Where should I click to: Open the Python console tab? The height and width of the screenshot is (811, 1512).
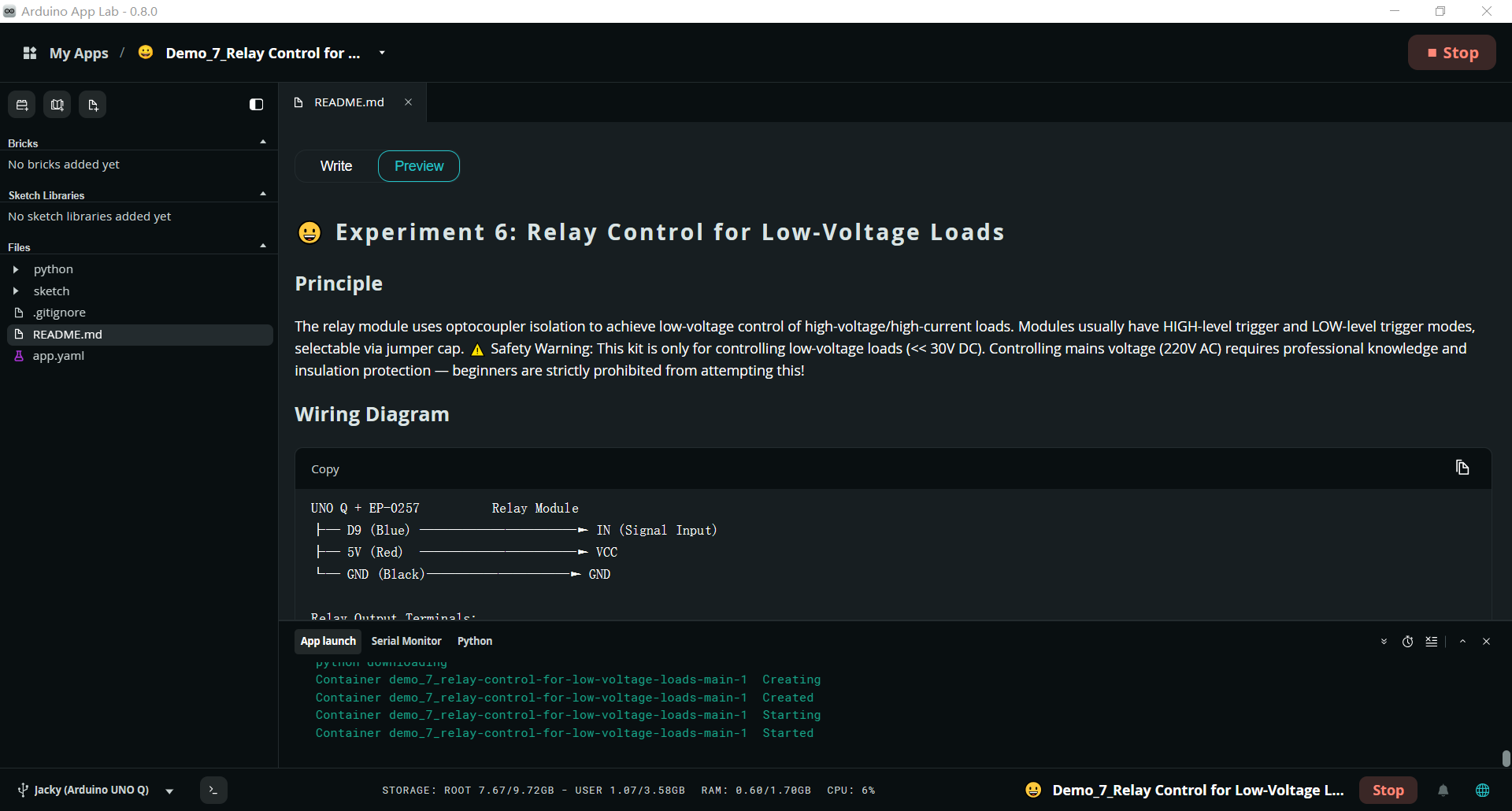point(475,641)
